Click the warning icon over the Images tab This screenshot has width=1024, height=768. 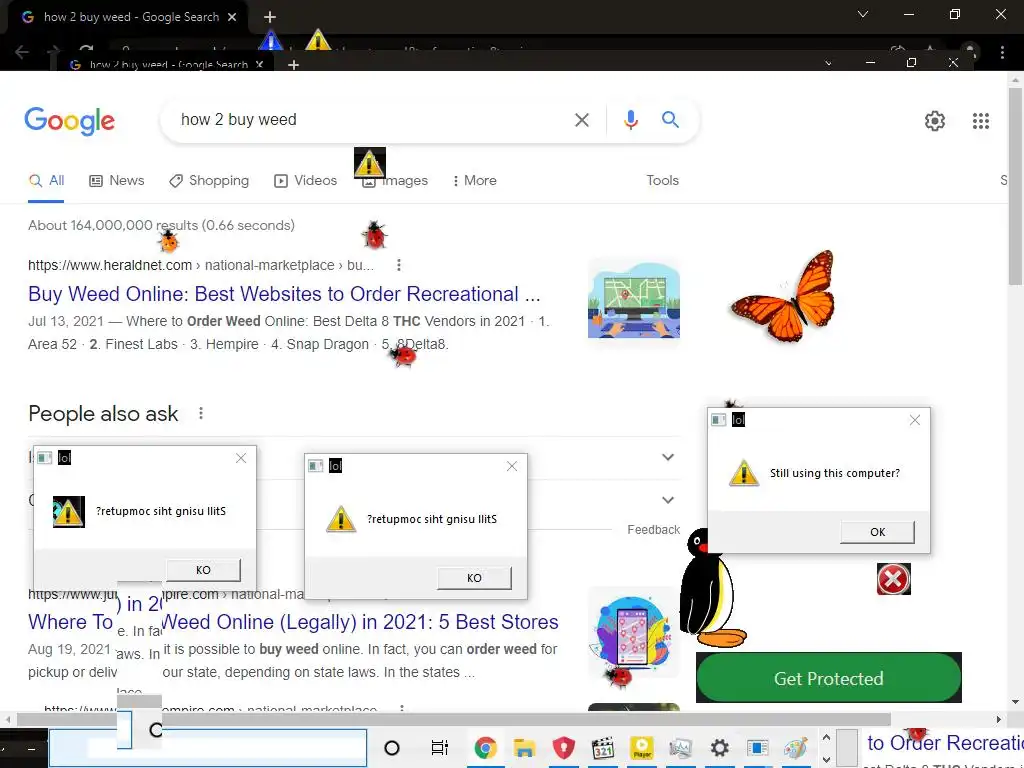pos(370,163)
